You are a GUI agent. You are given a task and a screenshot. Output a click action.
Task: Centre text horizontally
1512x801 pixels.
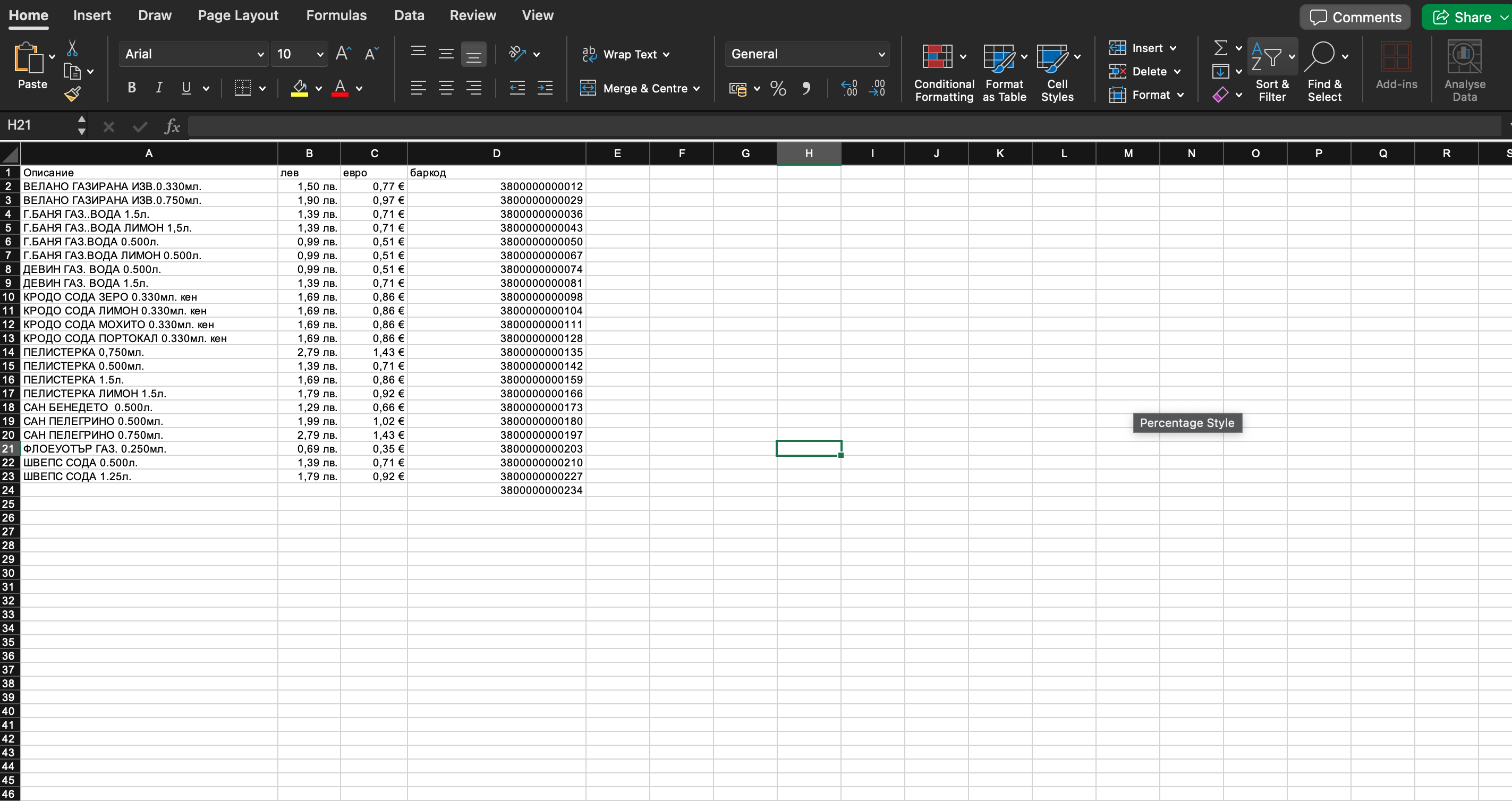point(446,88)
